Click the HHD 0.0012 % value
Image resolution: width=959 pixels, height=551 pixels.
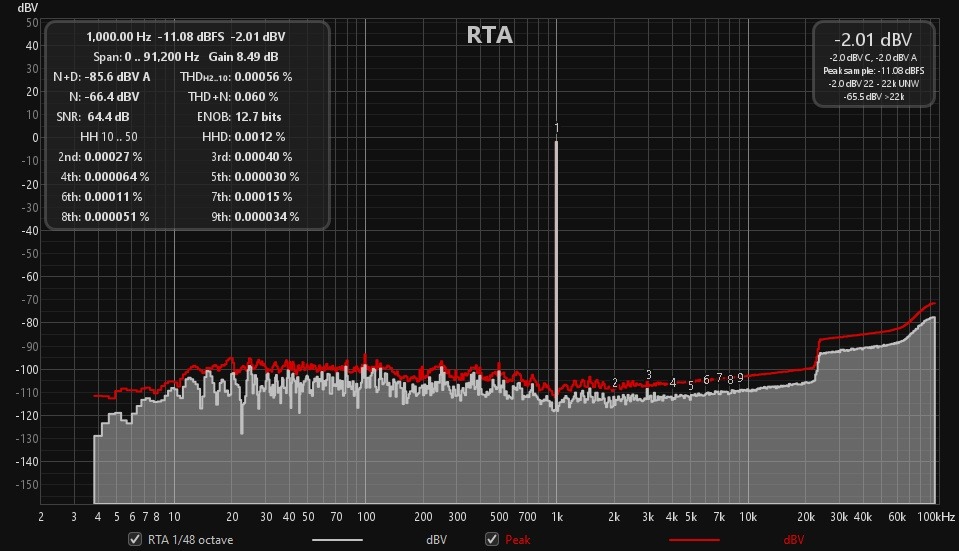coord(259,137)
